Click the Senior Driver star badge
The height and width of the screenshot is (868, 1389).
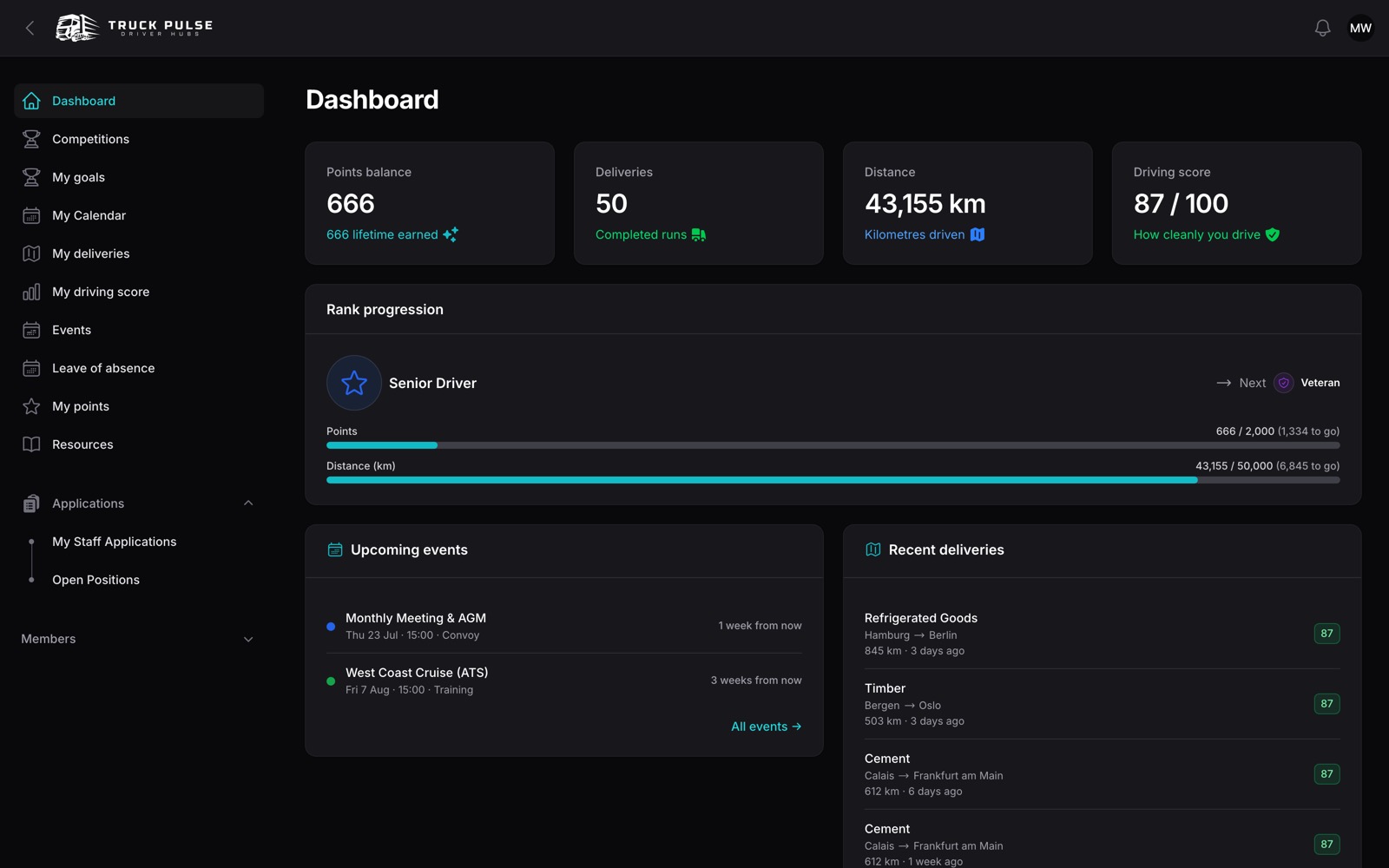pyautogui.click(x=354, y=383)
